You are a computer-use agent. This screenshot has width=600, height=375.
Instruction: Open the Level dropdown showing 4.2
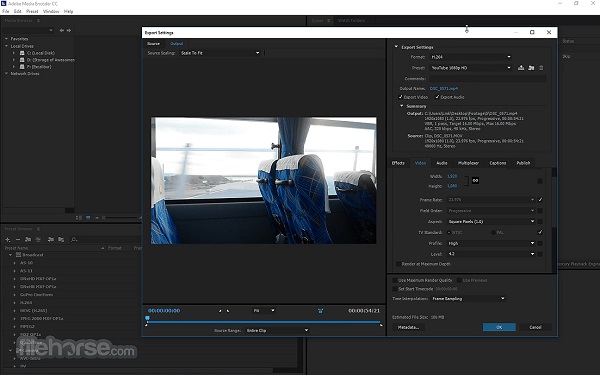491,254
